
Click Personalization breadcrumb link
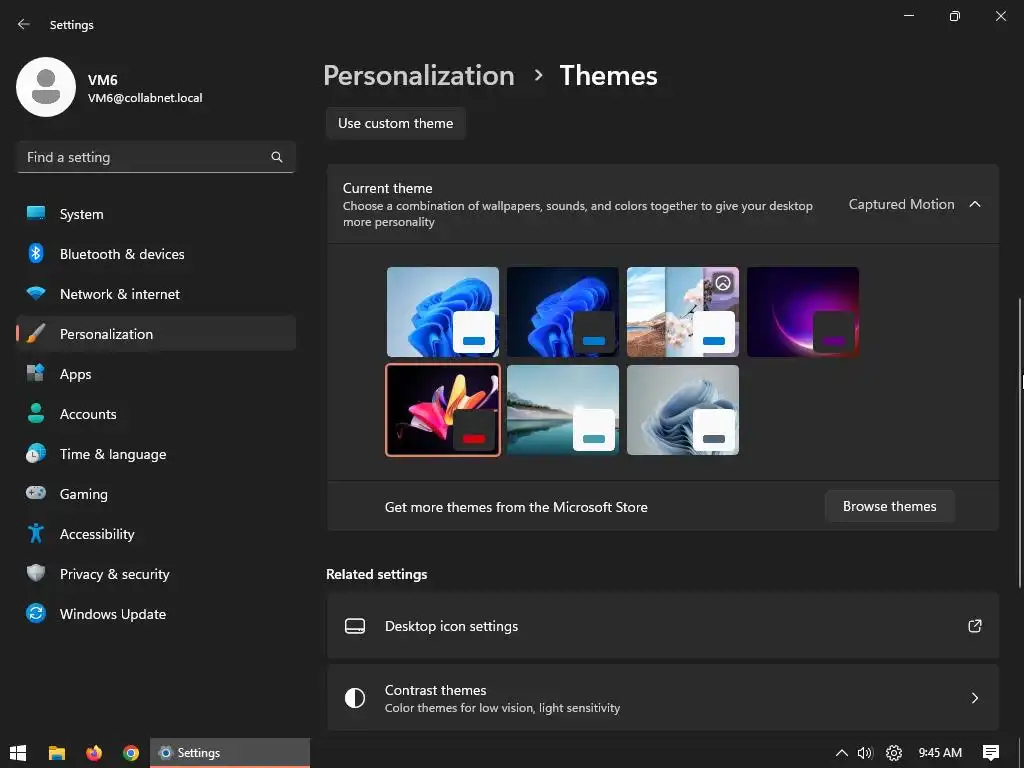click(419, 75)
